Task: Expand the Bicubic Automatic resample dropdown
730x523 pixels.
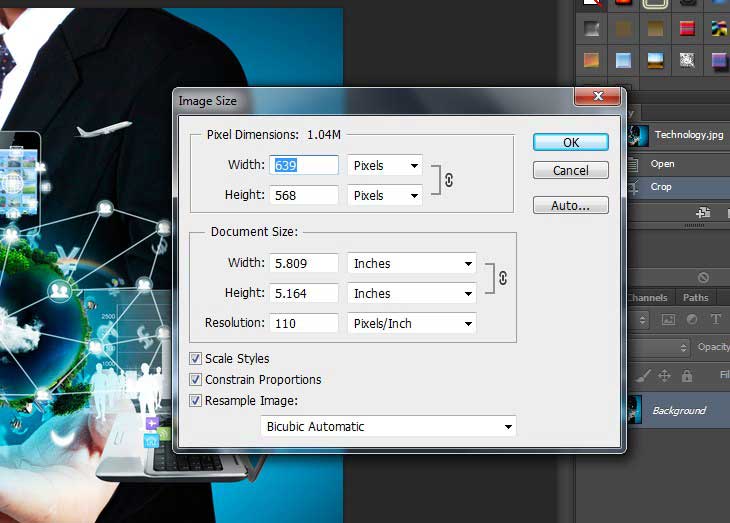Action: tap(387, 426)
